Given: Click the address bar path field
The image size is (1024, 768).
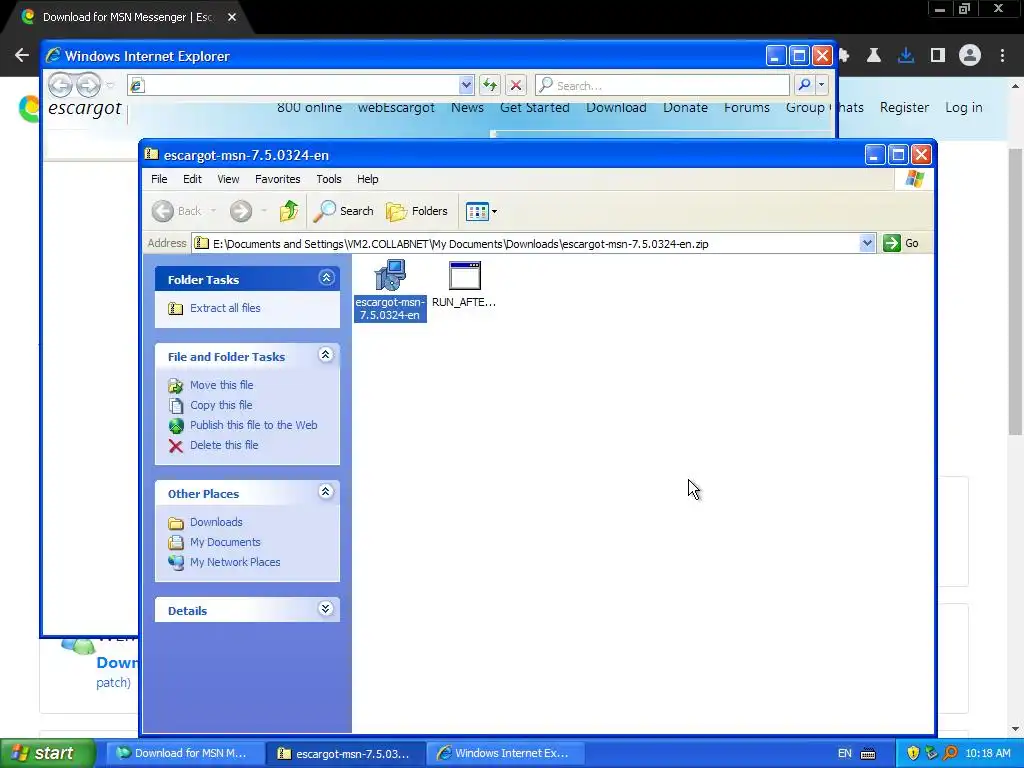Looking at the screenshot, I should [533, 244].
